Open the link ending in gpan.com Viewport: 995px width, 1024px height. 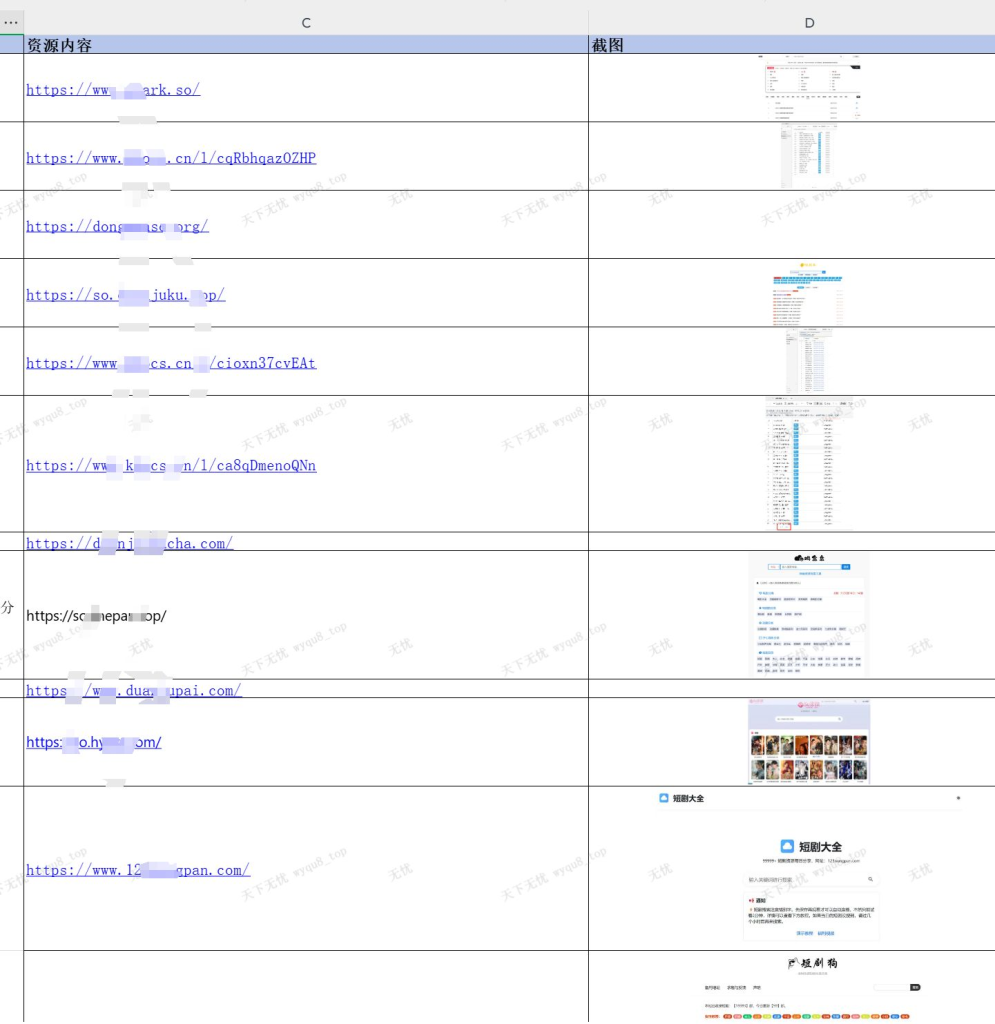[138, 870]
